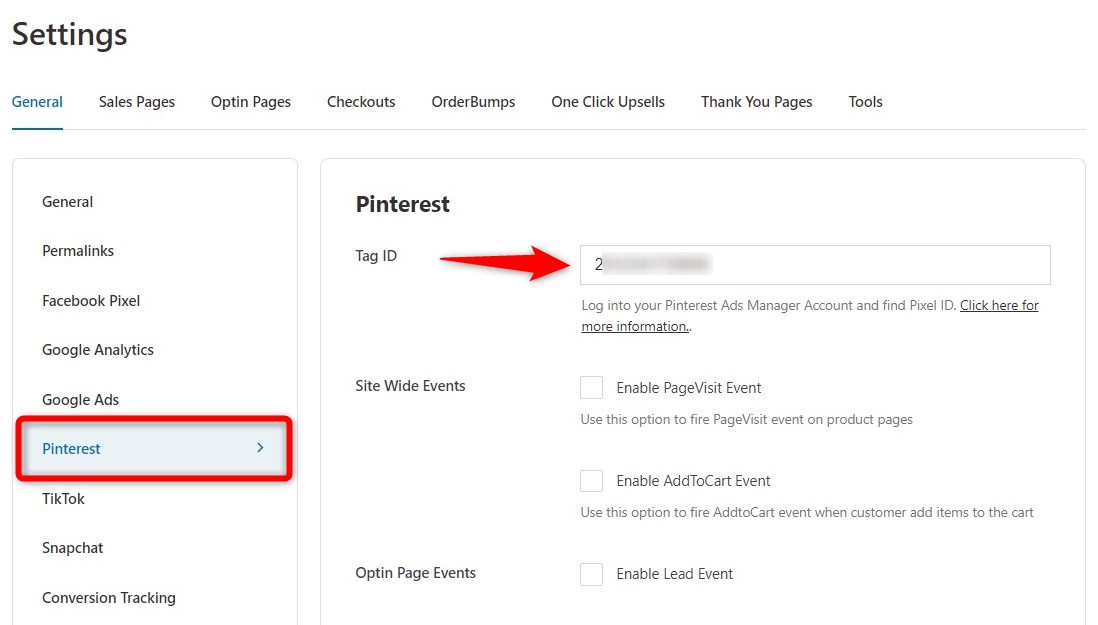1098x625 pixels.
Task: Open the Checkouts tab
Action: pos(361,101)
